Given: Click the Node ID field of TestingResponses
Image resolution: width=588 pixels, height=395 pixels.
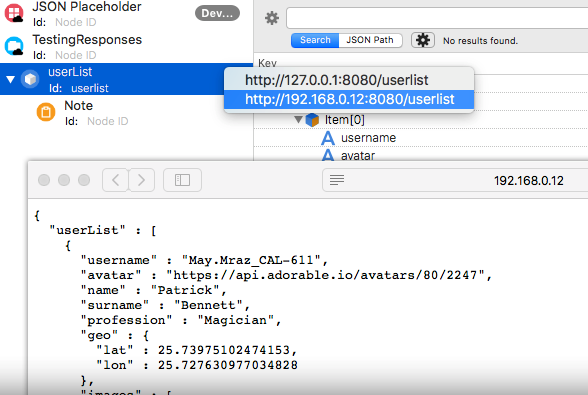Looking at the screenshot, I should pos(76,56).
